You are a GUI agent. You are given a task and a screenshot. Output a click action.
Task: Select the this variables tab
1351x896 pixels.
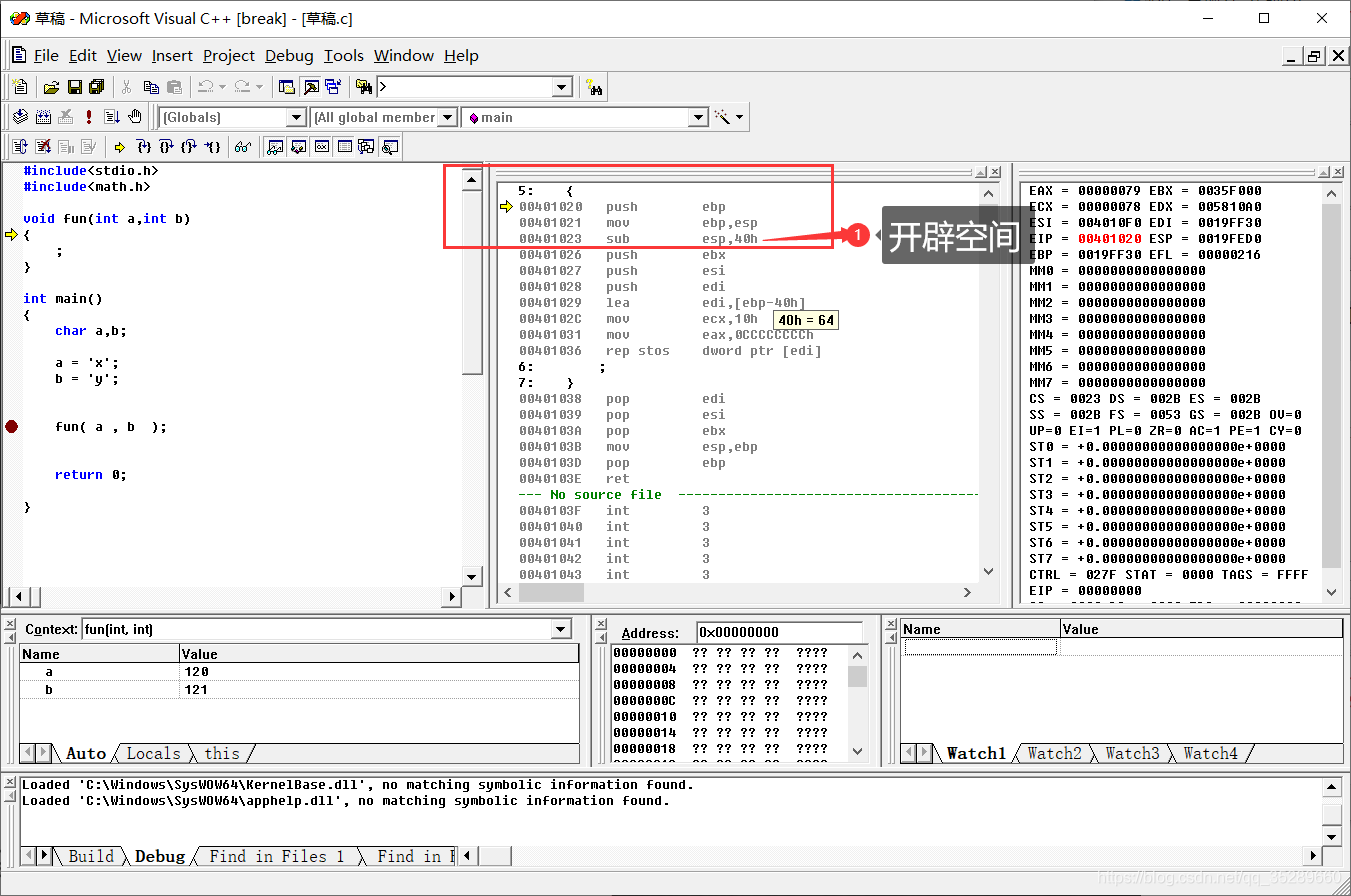[222, 754]
